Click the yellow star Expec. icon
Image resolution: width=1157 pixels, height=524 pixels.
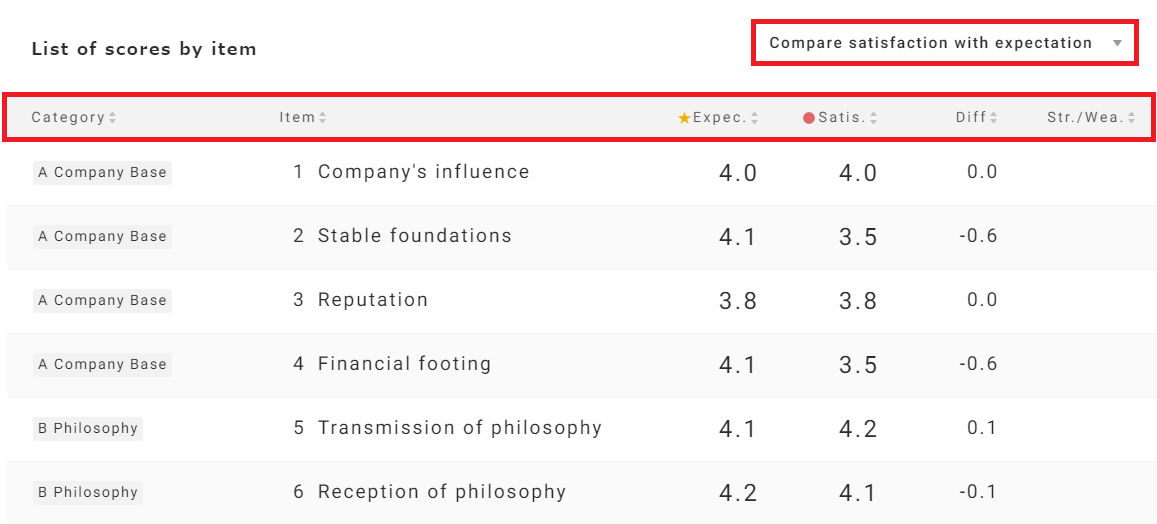click(684, 118)
